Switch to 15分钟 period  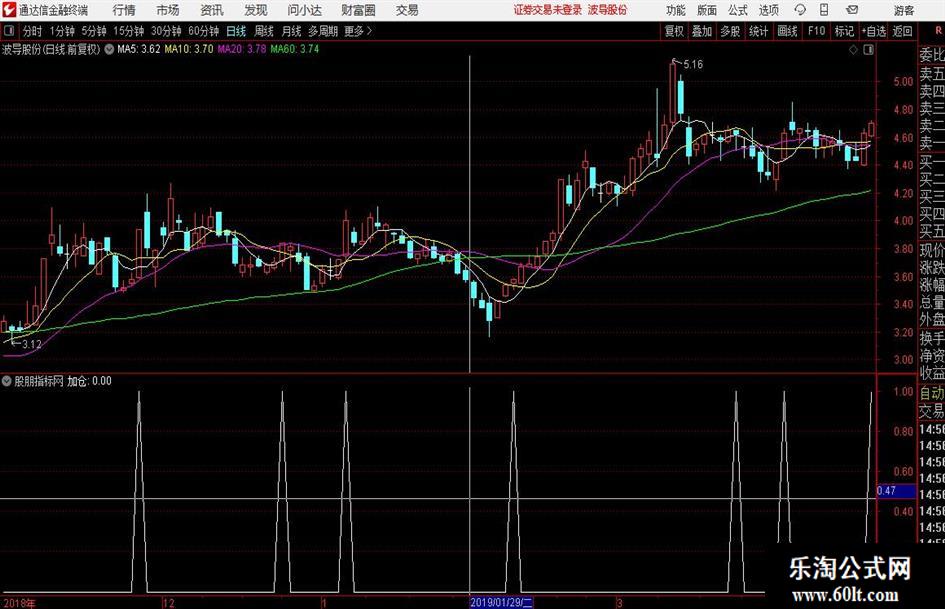(x=129, y=31)
